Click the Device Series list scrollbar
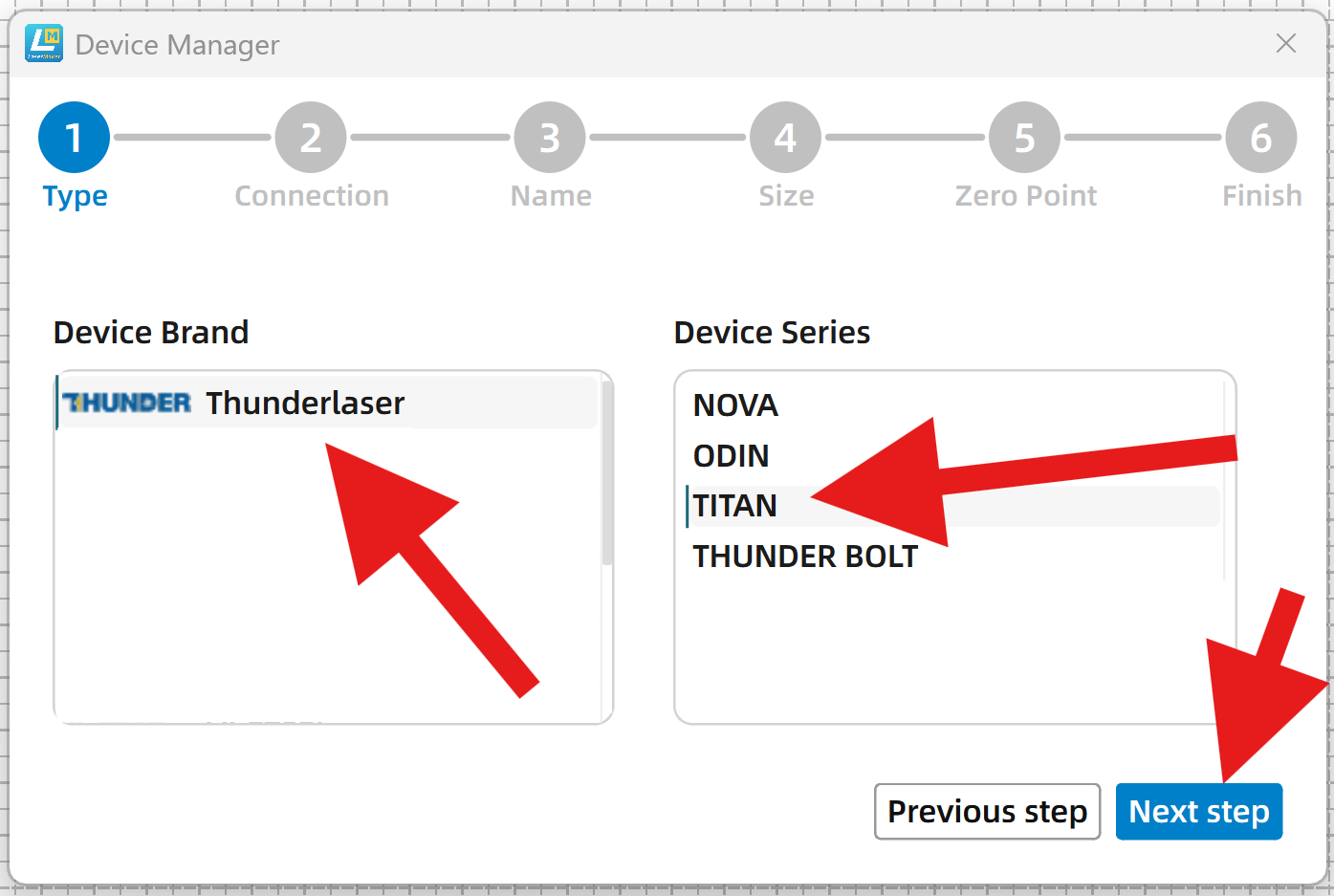 [x=1225, y=478]
